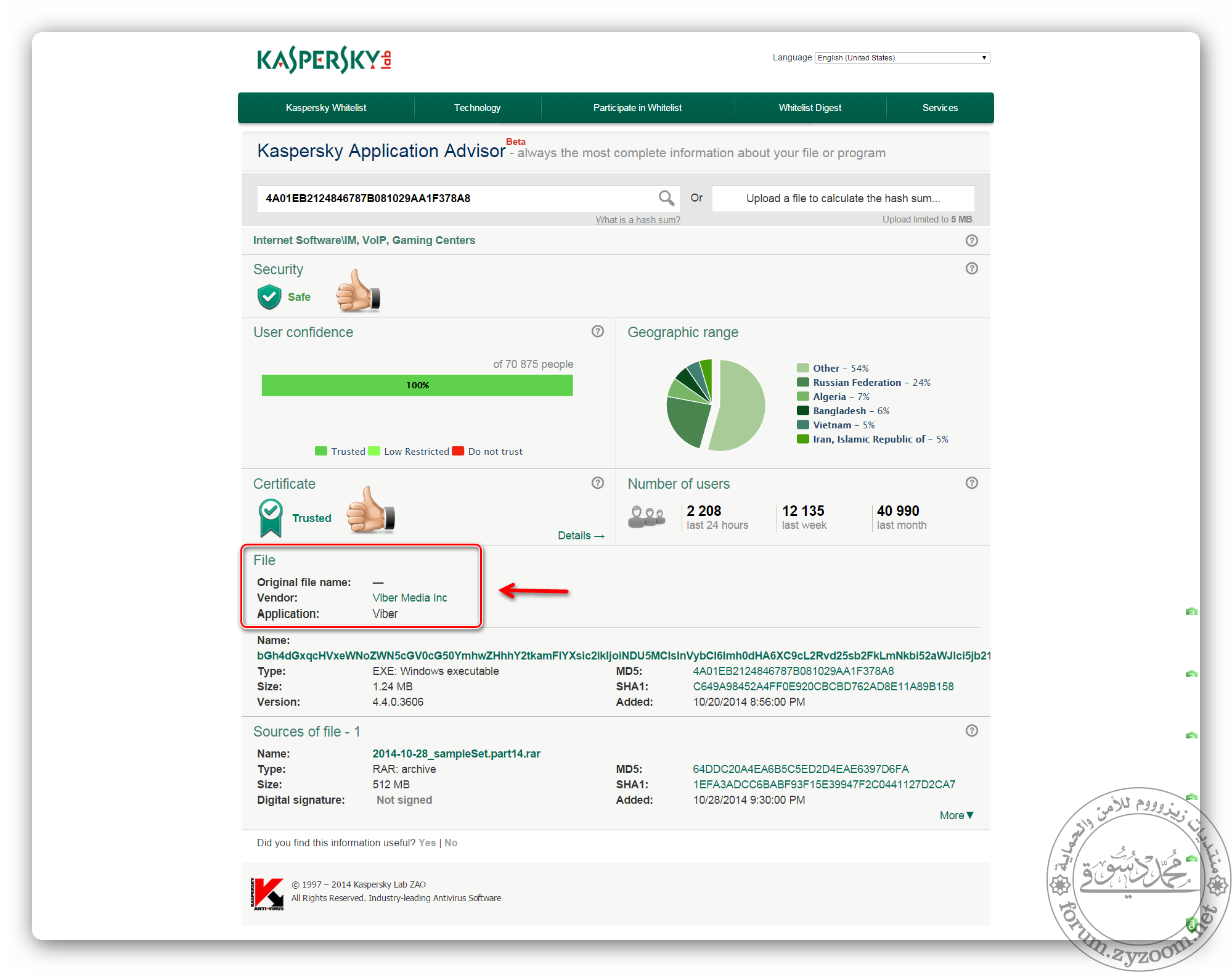Open help icon beside category Internet Software
Image resolution: width=1232 pixels, height=972 pixels.
pyautogui.click(x=971, y=240)
